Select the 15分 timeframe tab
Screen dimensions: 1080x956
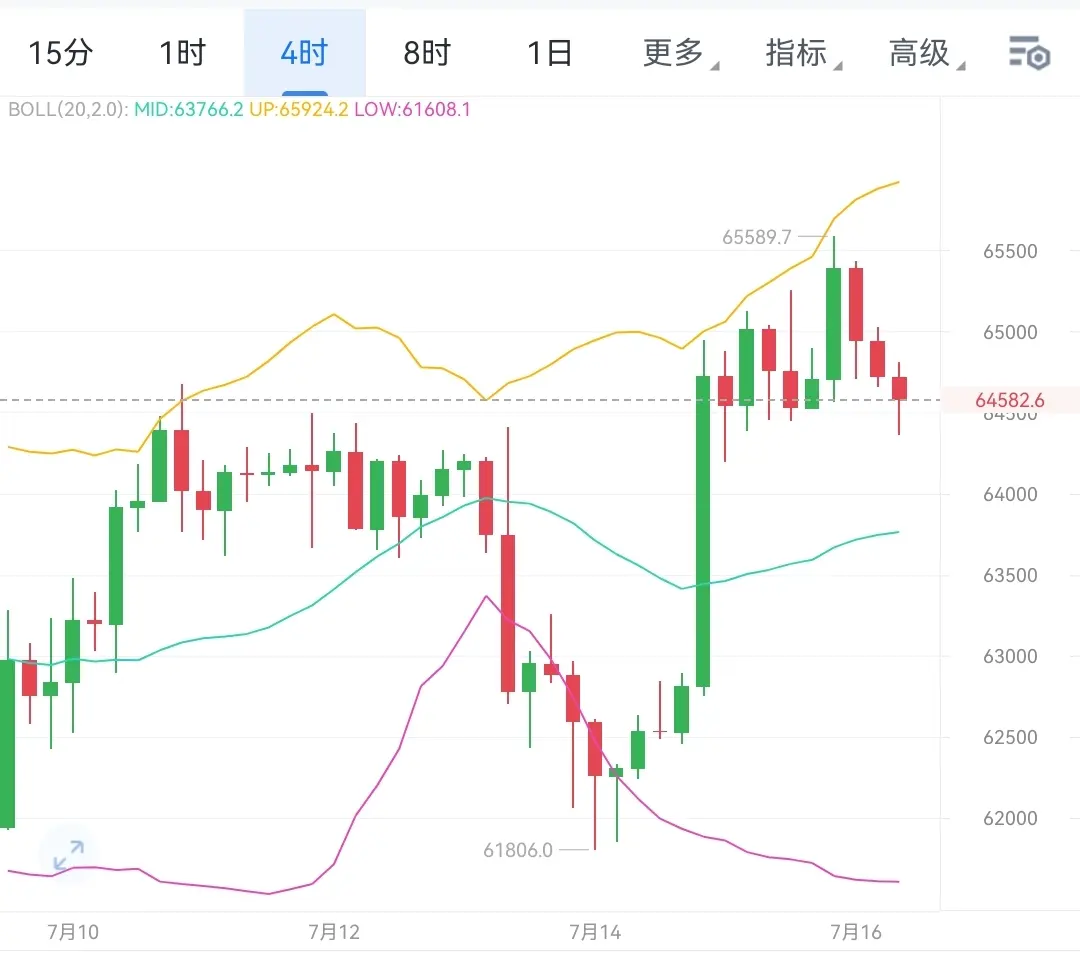point(61,53)
